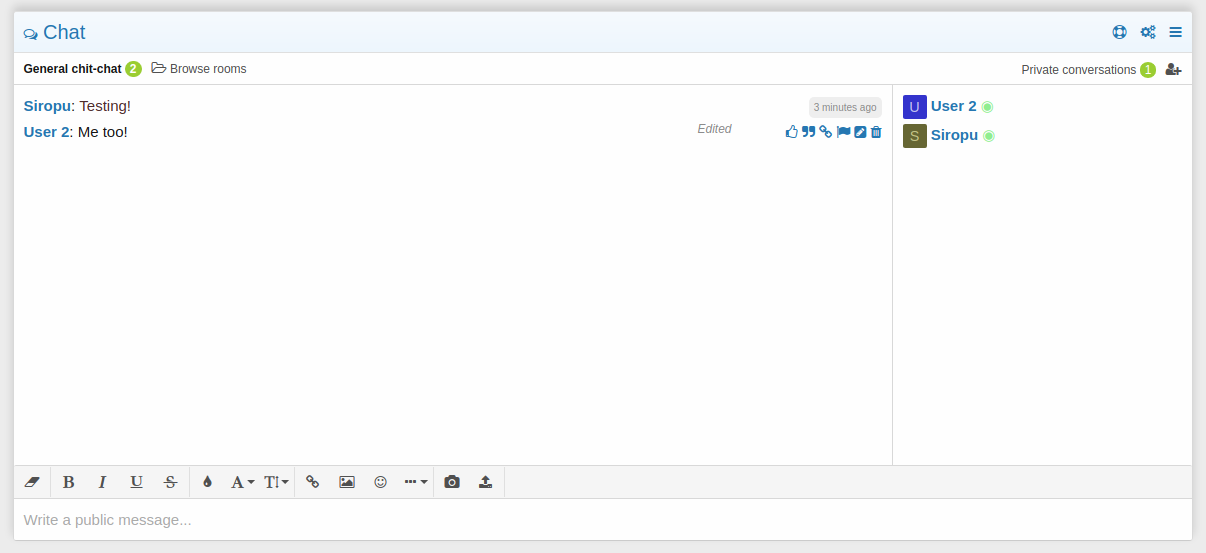Delete User 2's message with trash icon

(876, 132)
